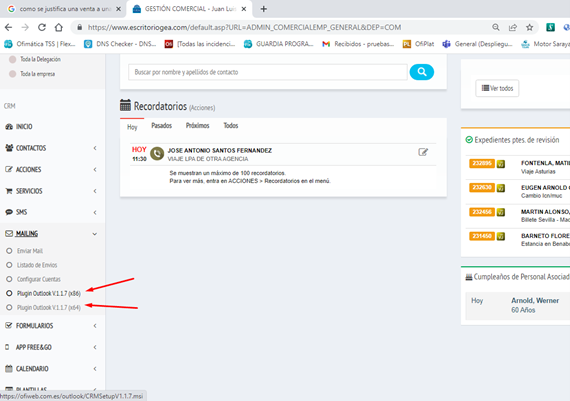Switch to the Próximos reminders tab
Image resolution: width=570 pixels, height=401 pixels.
(x=197, y=126)
